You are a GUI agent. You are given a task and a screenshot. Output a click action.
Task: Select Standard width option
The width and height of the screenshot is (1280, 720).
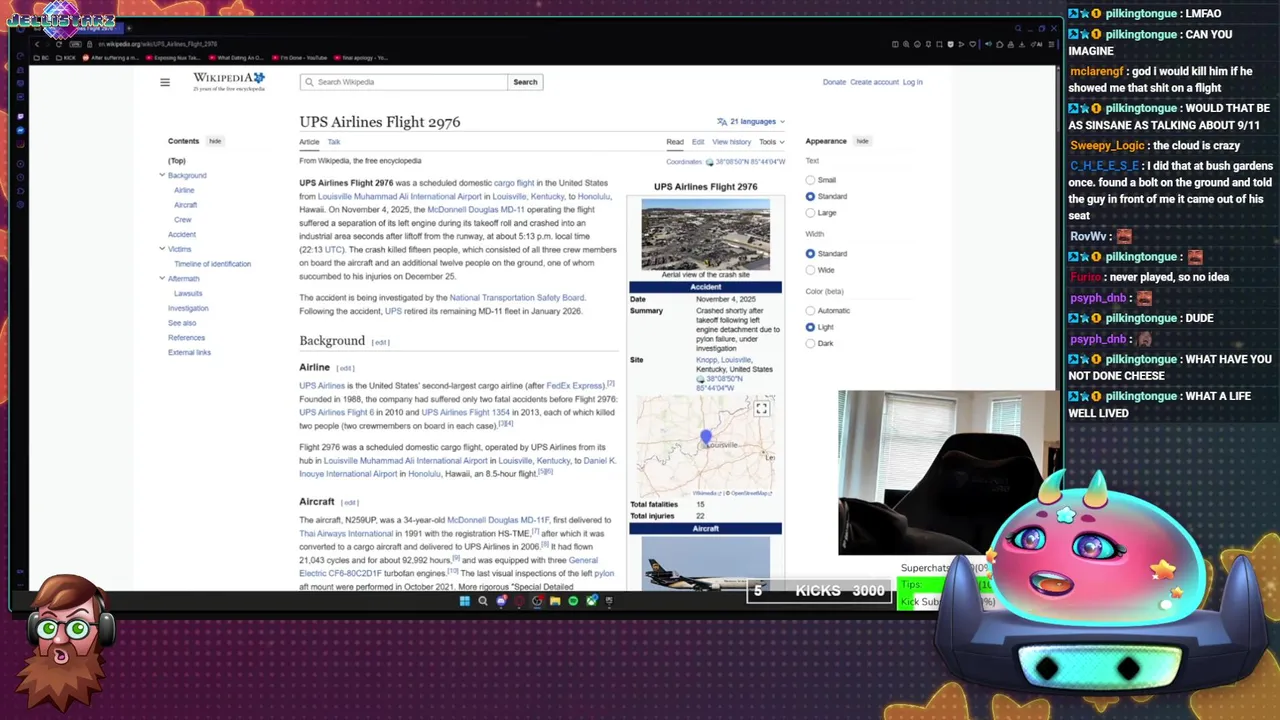tap(810, 254)
